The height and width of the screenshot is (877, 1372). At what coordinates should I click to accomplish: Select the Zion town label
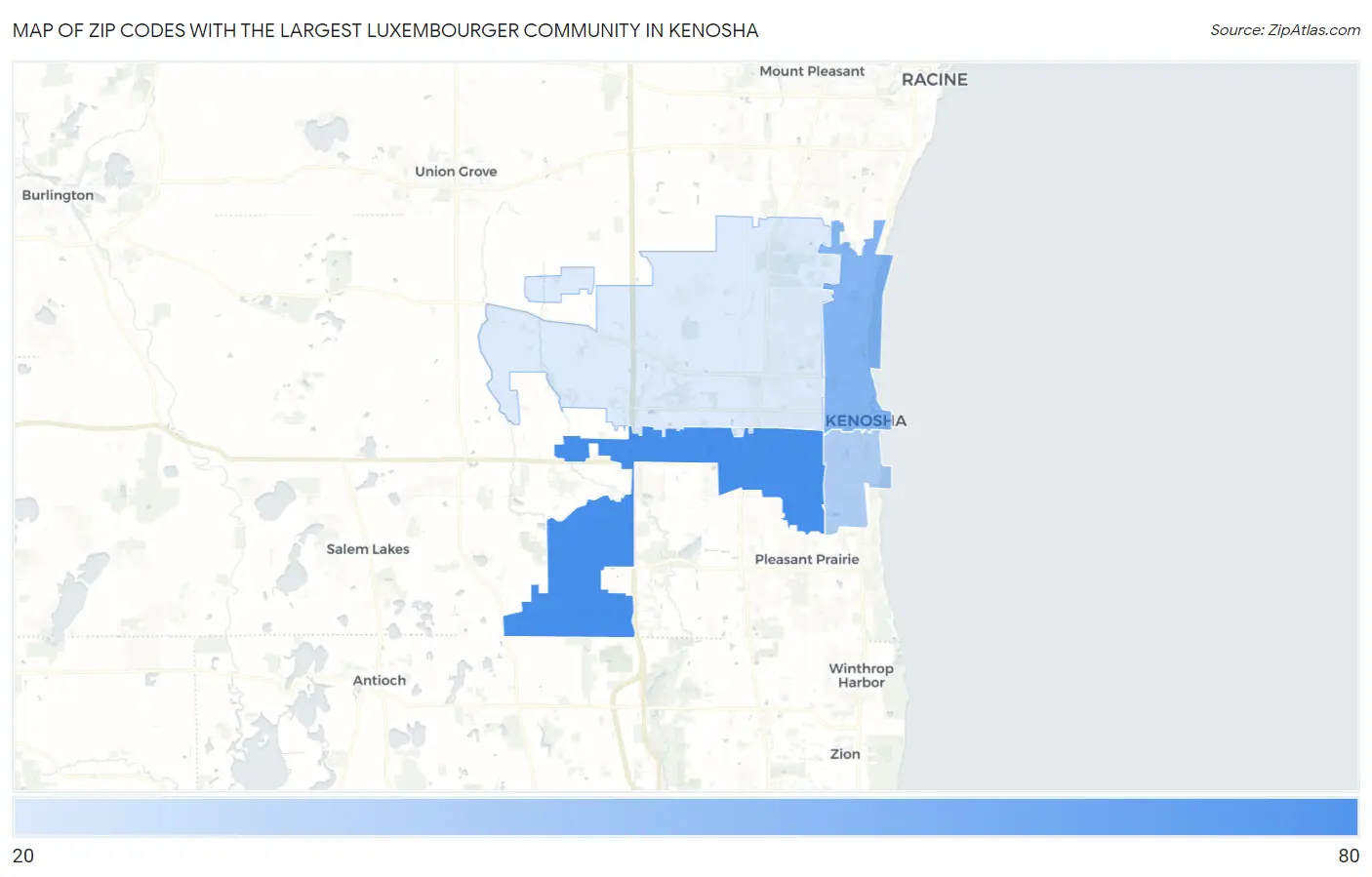[x=845, y=754]
